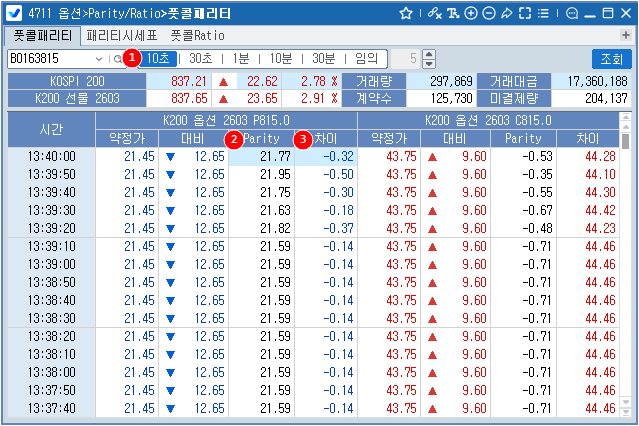Screen dimensions: 639x426
Task: Expand the B0163815 code dropdown
Action: click(x=98, y=58)
